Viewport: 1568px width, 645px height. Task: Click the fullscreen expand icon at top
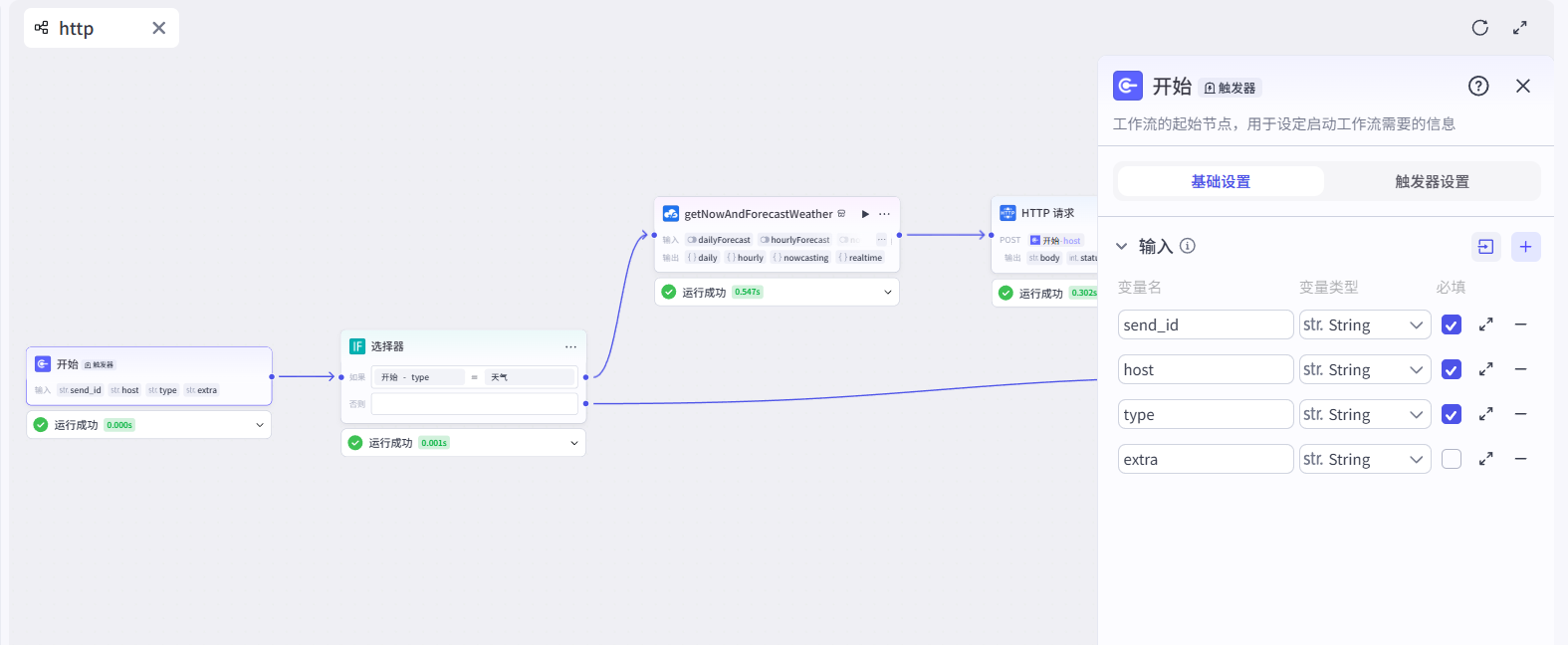(x=1519, y=28)
